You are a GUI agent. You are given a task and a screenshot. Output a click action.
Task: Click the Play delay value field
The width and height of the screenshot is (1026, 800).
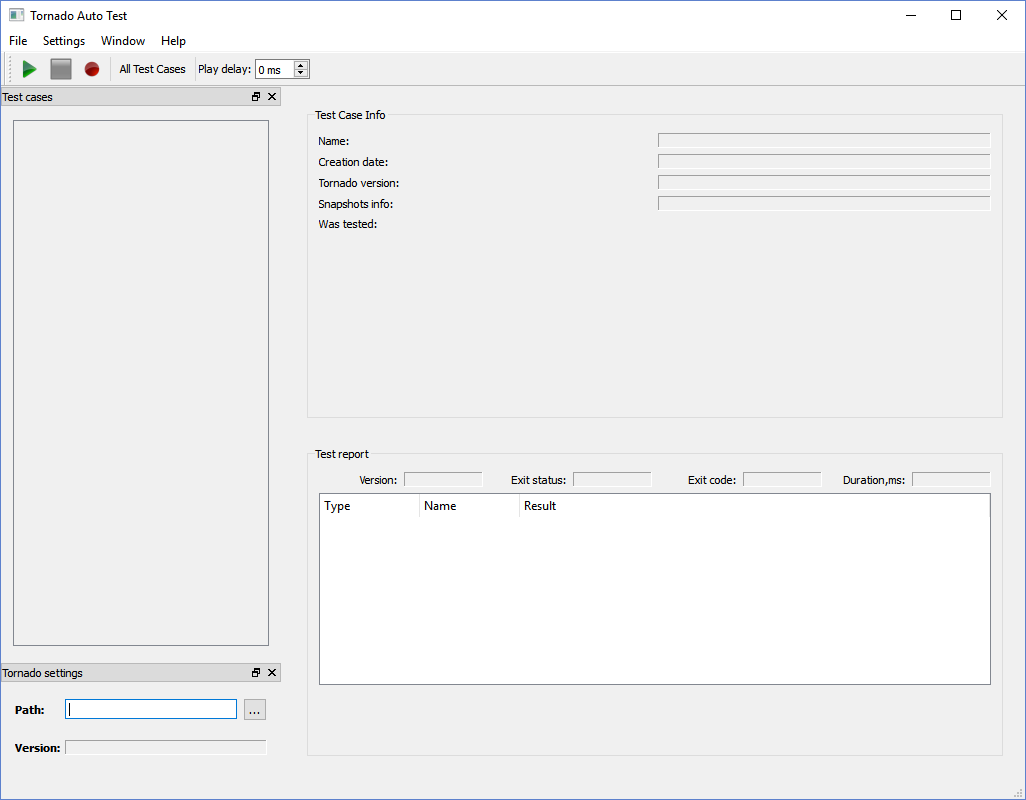click(x=274, y=69)
